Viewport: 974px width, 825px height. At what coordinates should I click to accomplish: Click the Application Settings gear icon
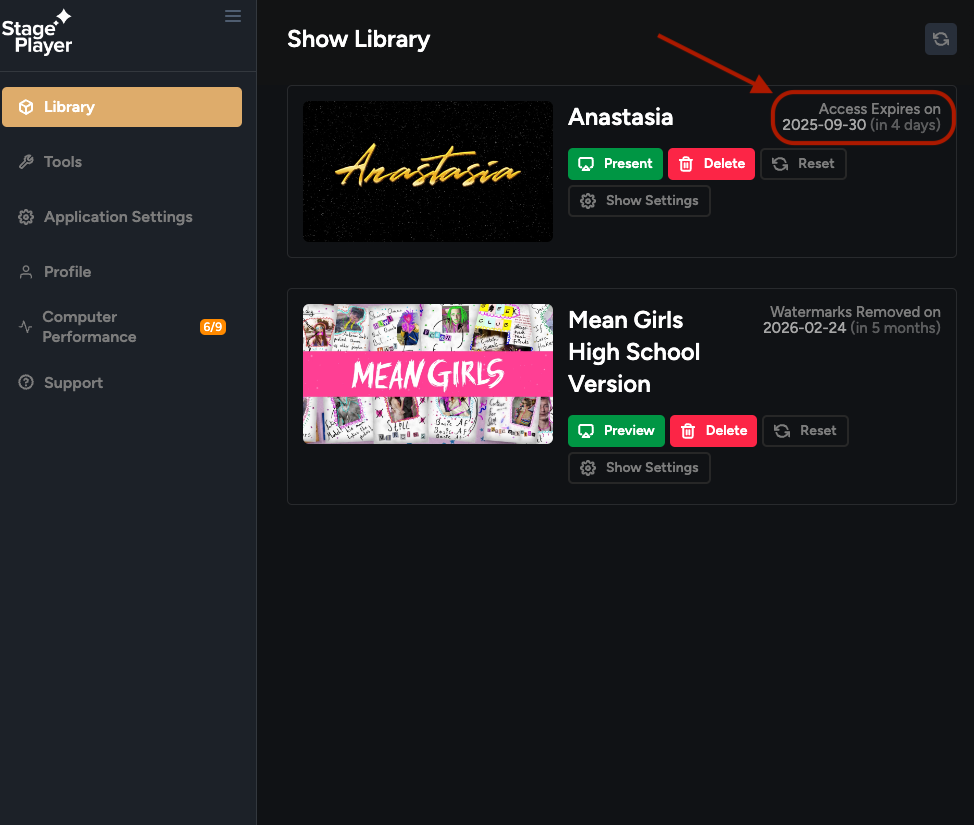coord(26,217)
